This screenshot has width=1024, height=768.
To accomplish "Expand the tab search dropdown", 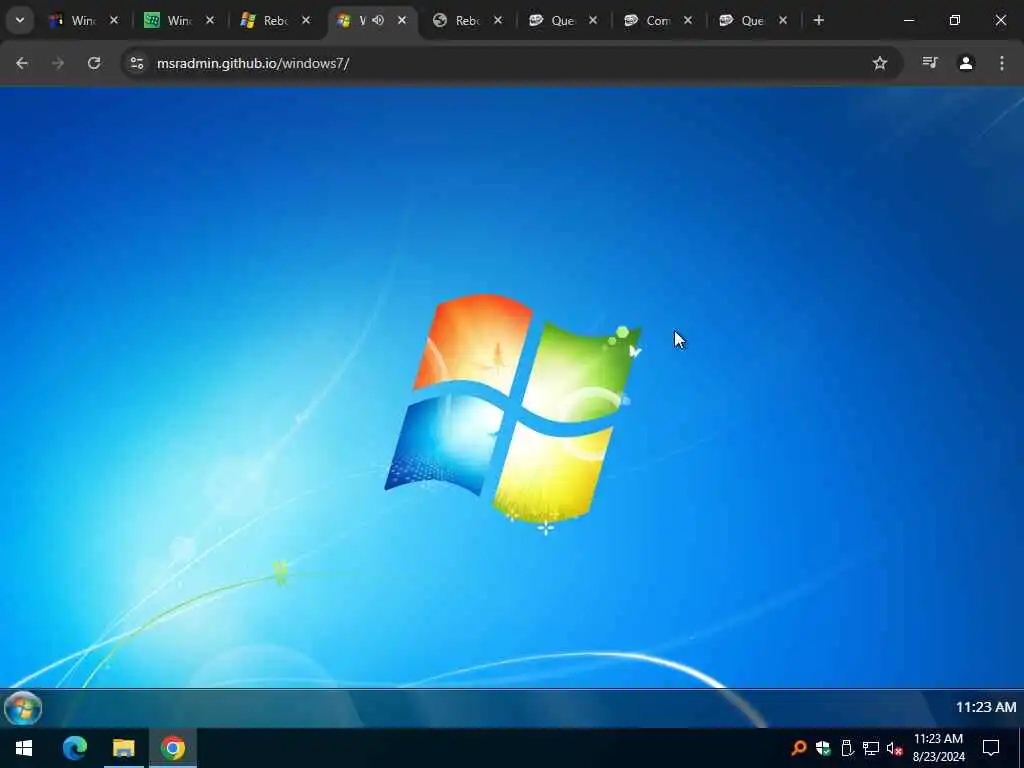I will (x=20, y=20).
